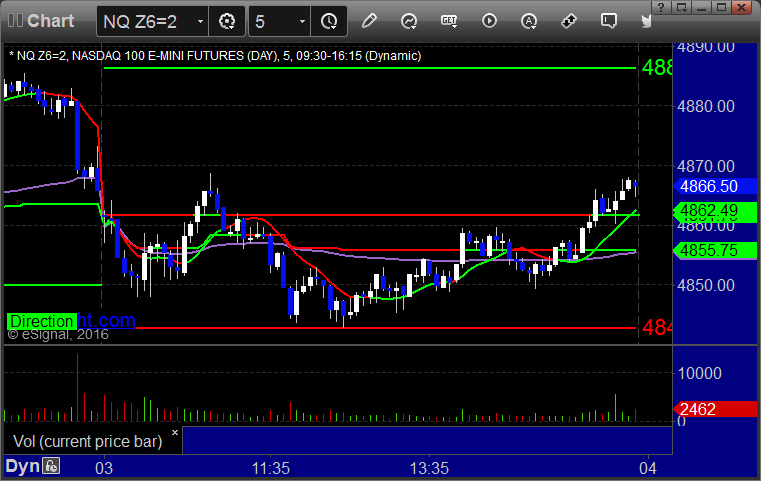Click the grip handle beside Chart title
The image size is (761, 481).
(15, 20)
